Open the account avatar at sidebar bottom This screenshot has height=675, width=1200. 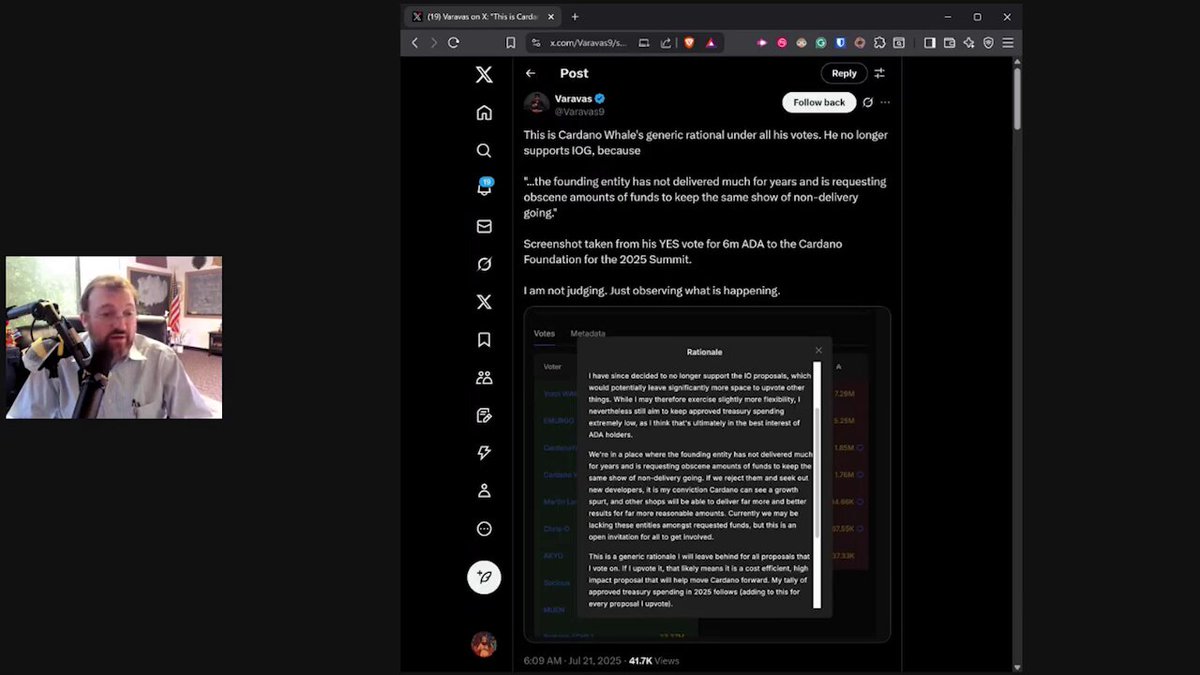(484, 644)
